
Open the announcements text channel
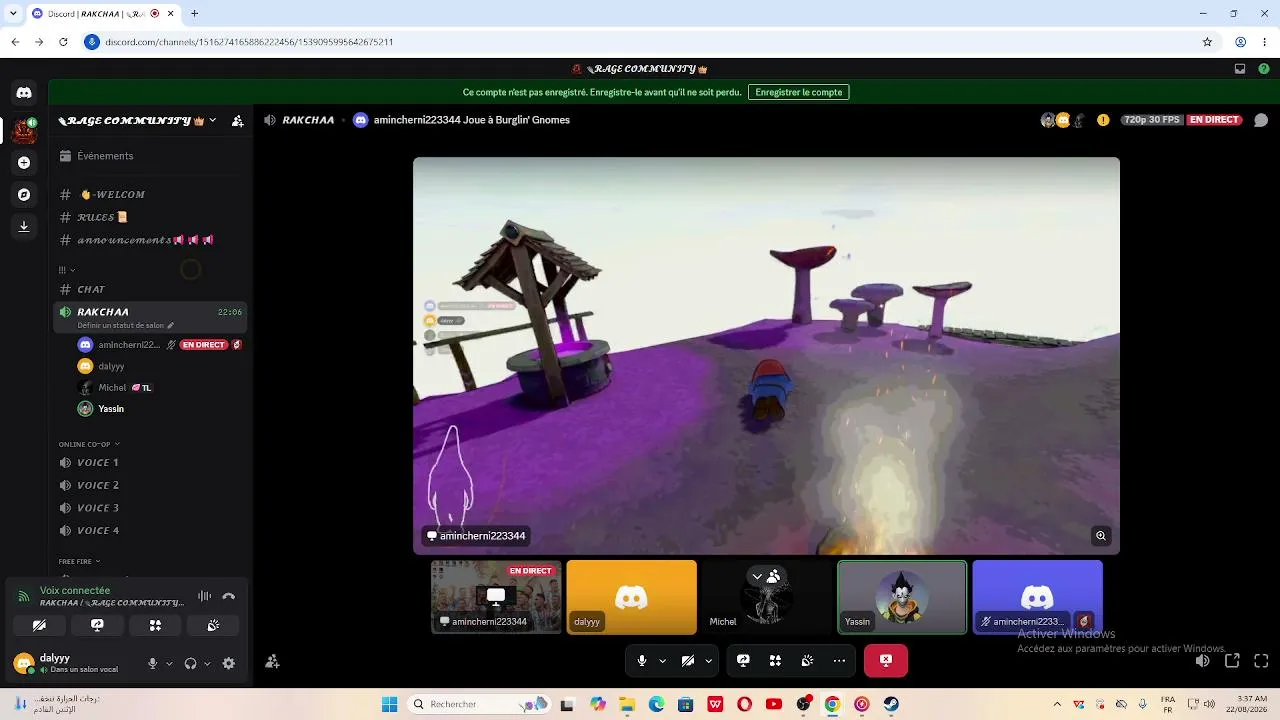click(150, 240)
